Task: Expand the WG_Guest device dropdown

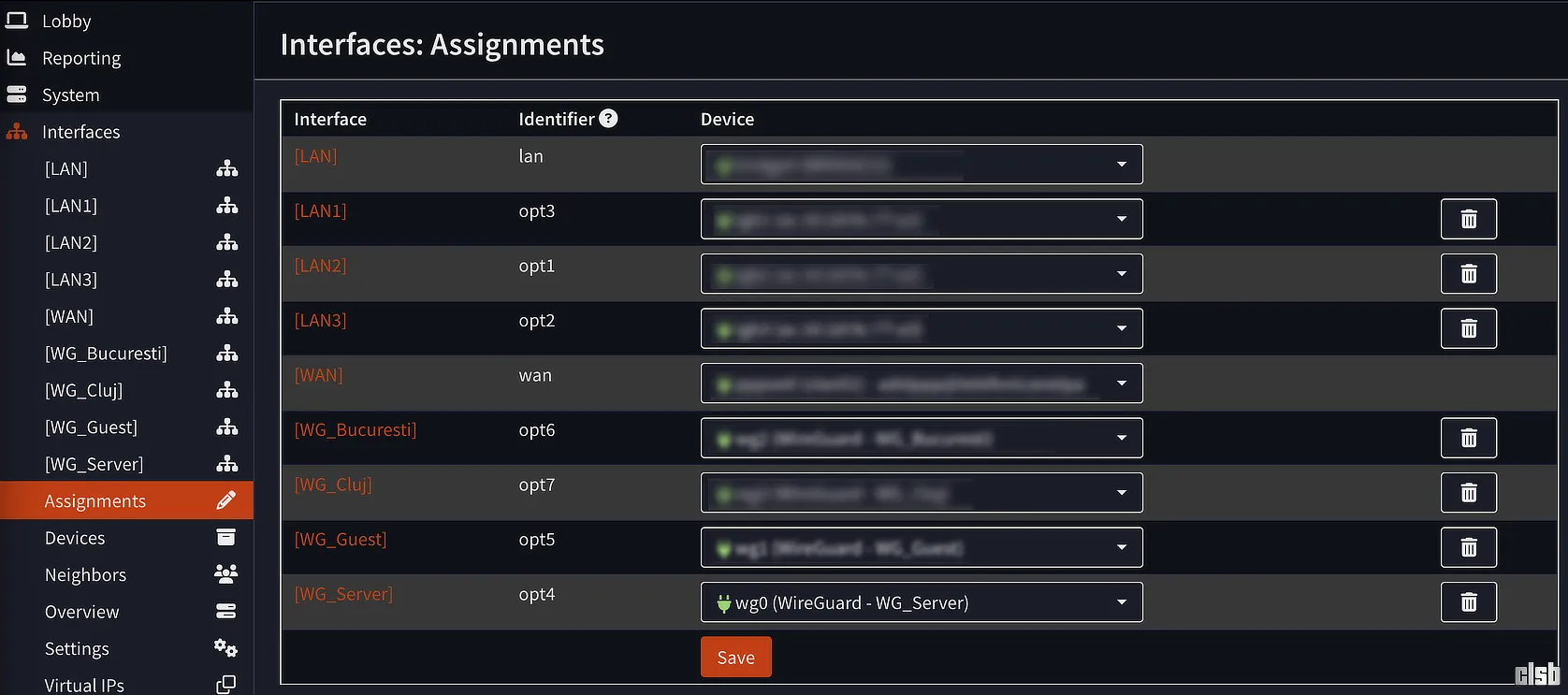Action: pos(921,547)
